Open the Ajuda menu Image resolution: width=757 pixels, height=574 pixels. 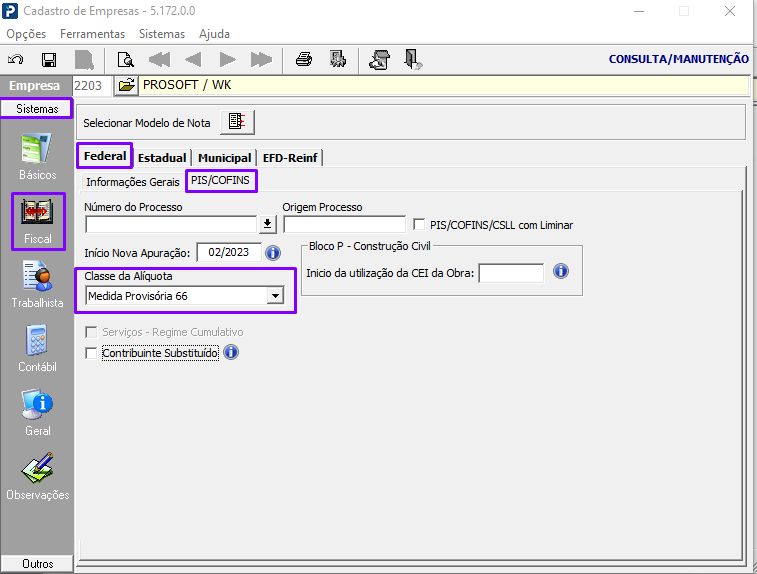click(214, 34)
